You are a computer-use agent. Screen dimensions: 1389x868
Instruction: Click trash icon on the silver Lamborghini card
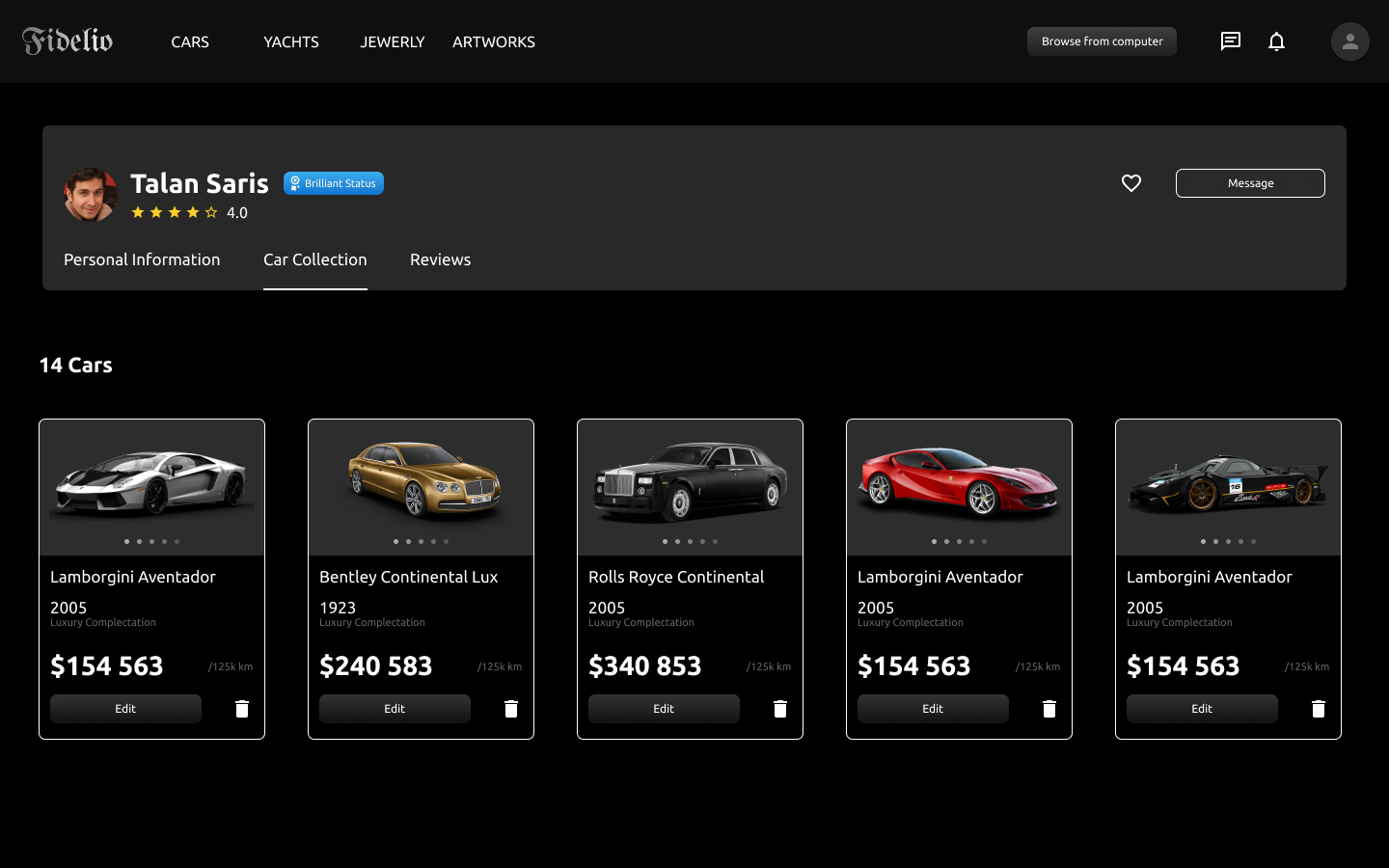point(242,709)
